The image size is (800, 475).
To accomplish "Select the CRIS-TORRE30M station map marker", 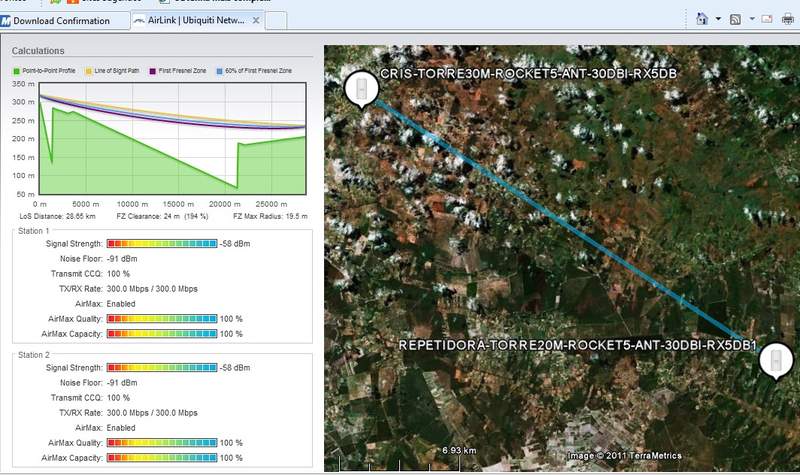I will click(361, 89).
